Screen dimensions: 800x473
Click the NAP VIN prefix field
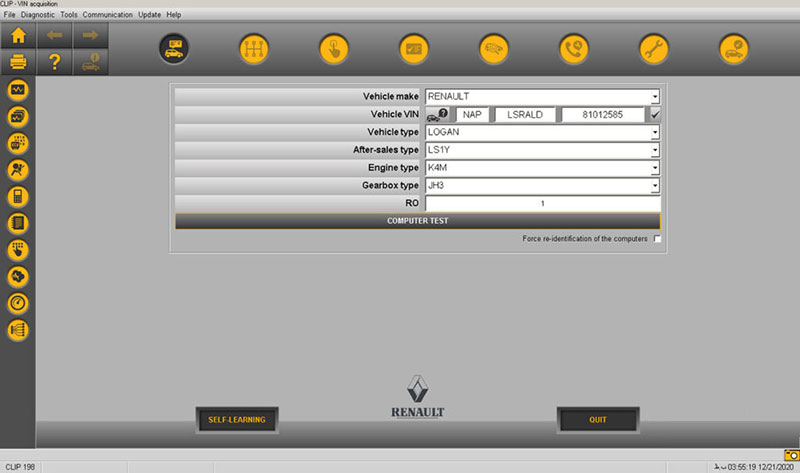[472, 115]
